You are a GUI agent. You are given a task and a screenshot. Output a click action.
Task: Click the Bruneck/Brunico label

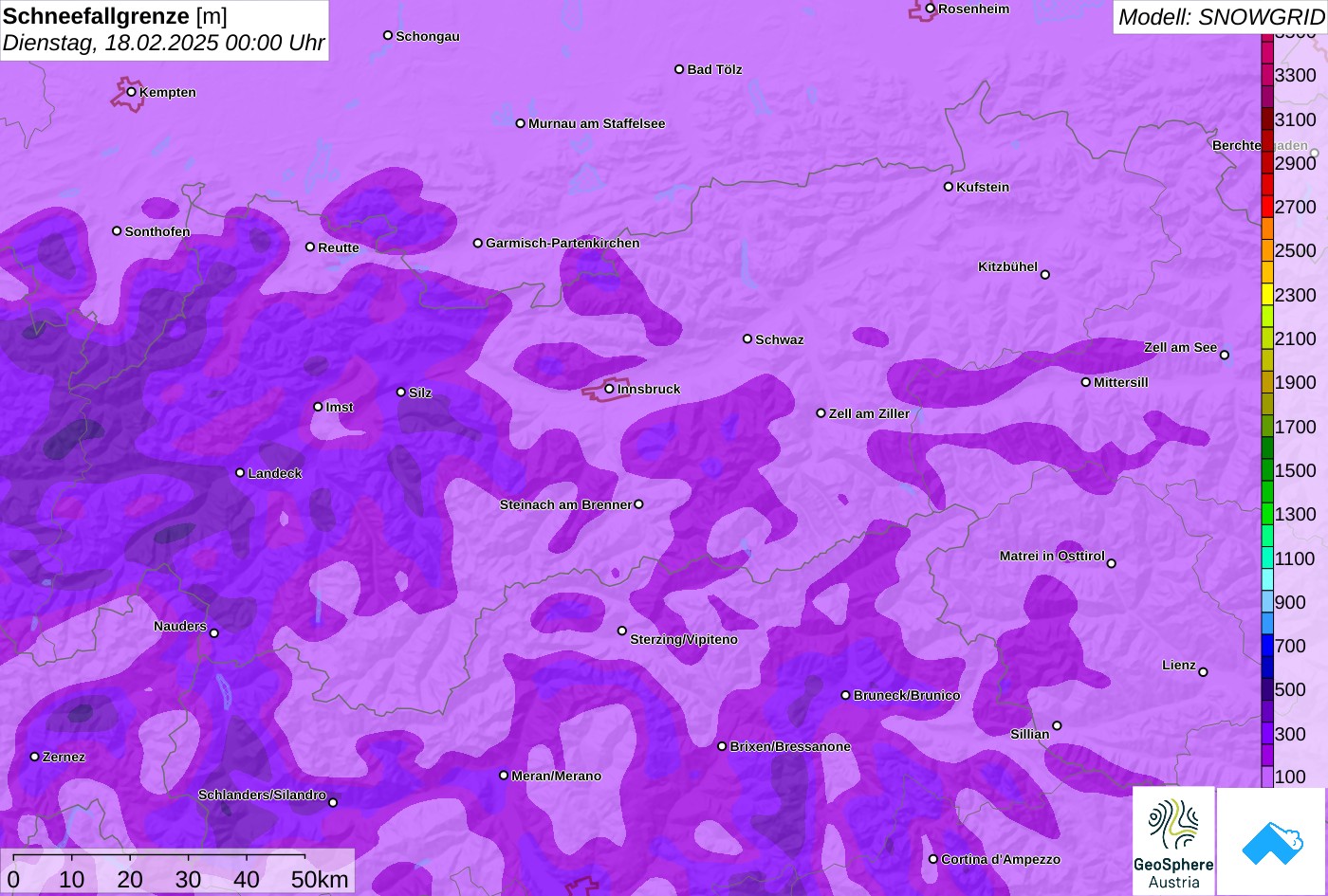(x=907, y=696)
